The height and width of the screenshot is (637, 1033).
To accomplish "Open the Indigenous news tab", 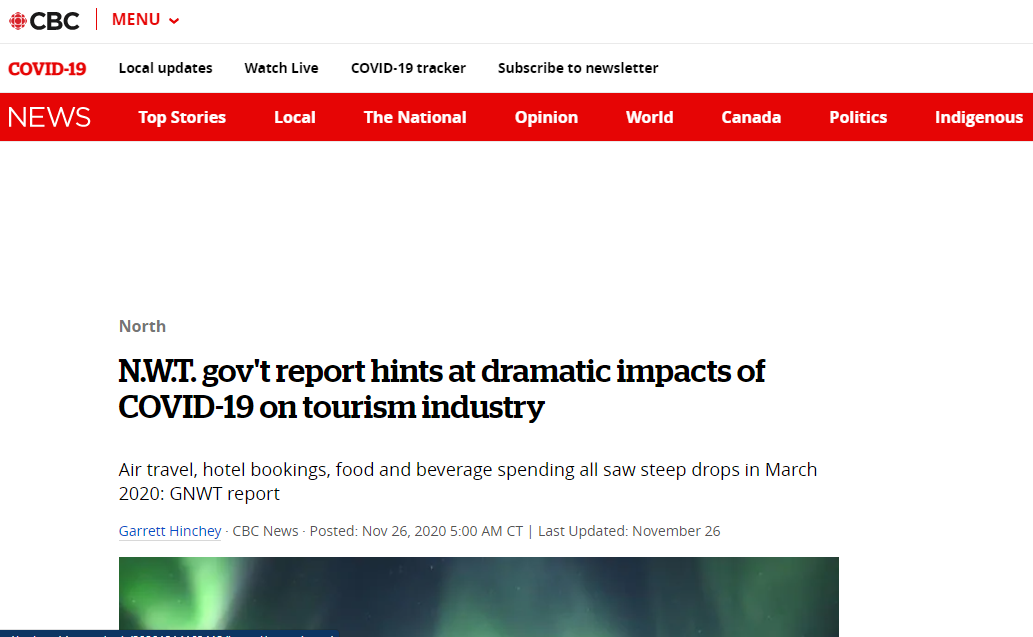I will (x=979, y=117).
